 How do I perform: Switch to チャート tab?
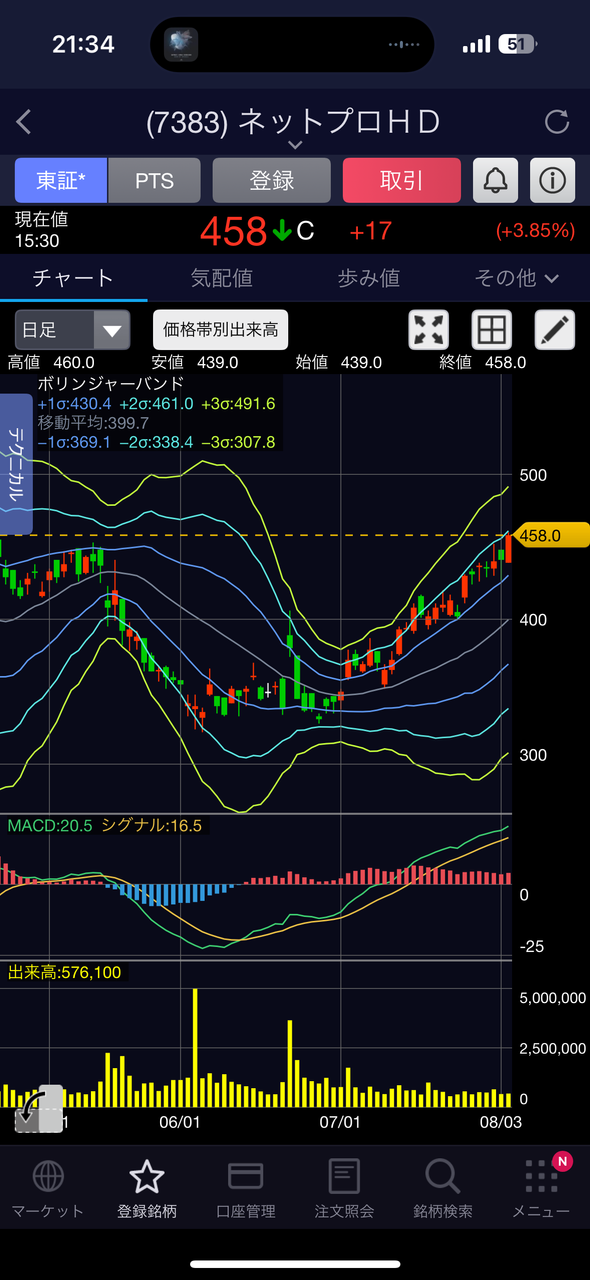73,278
